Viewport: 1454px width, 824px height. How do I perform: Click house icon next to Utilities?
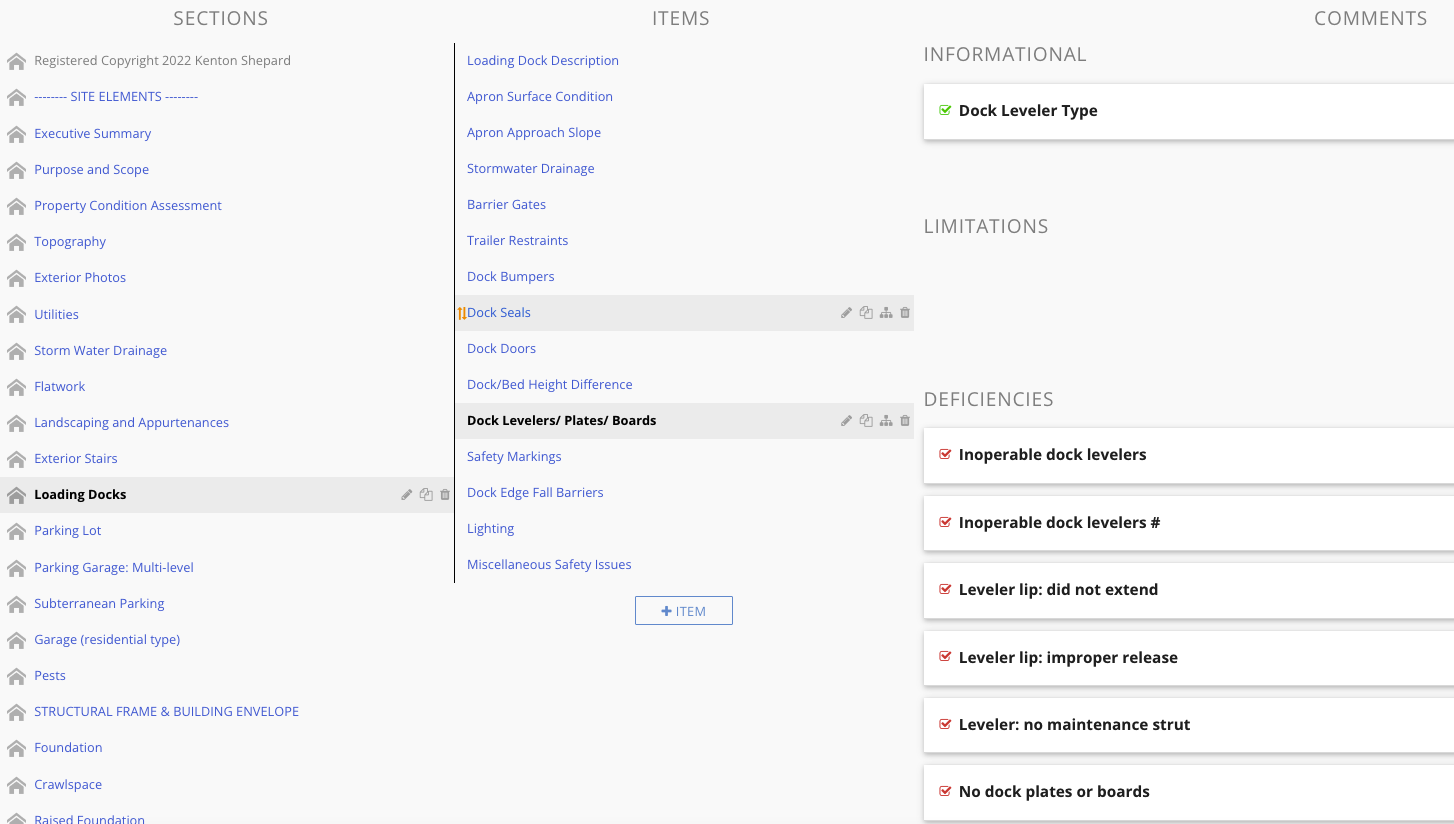(16, 315)
